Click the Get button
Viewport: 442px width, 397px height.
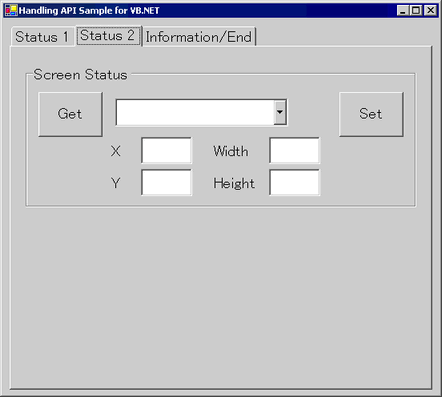tap(70, 114)
